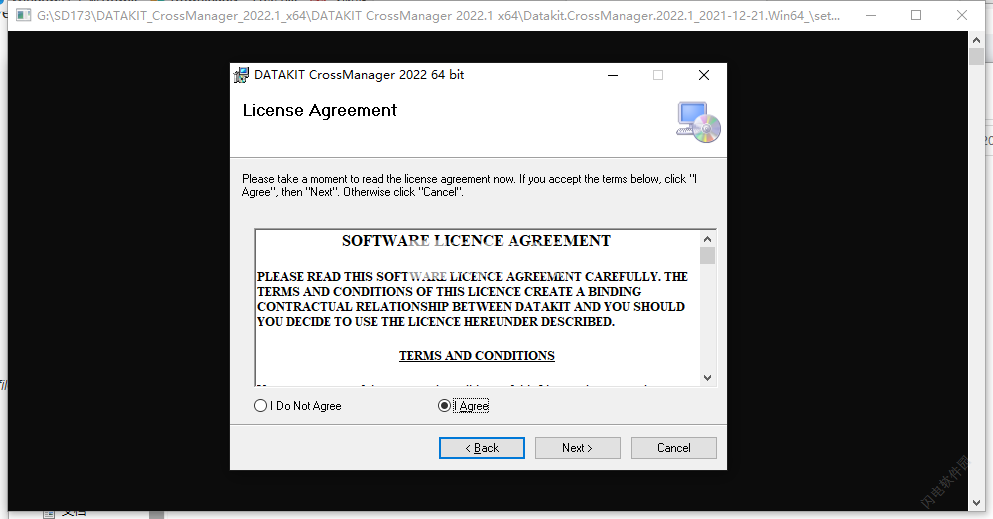Image resolution: width=993 pixels, height=519 pixels.
Task: Click the license text scroll-down arrow
Action: click(x=707, y=378)
